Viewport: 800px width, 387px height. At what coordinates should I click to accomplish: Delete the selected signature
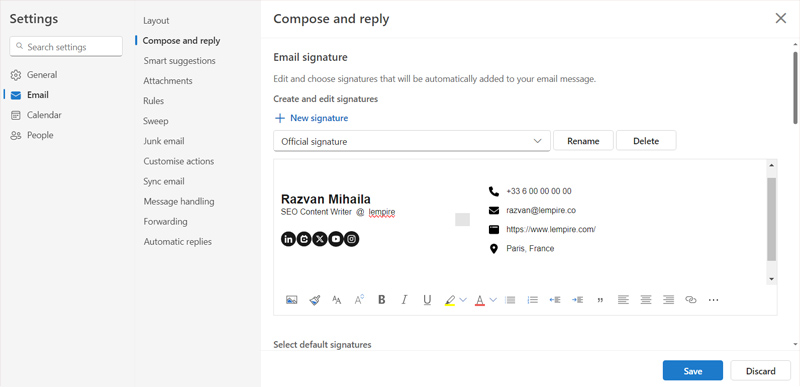(646, 141)
